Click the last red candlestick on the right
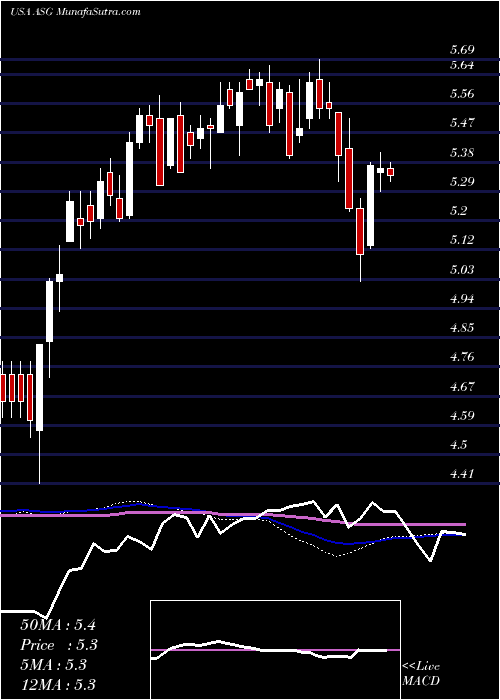The image size is (500, 700). point(391,172)
